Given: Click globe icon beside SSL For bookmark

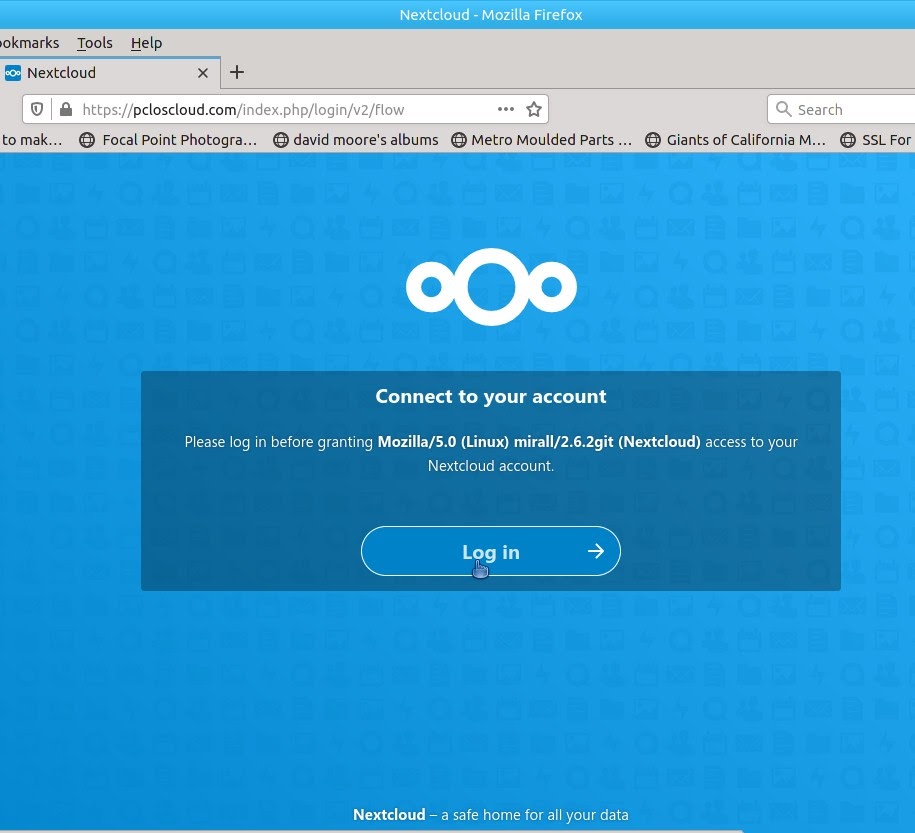Looking at the screenshot, I should [847, 140].
